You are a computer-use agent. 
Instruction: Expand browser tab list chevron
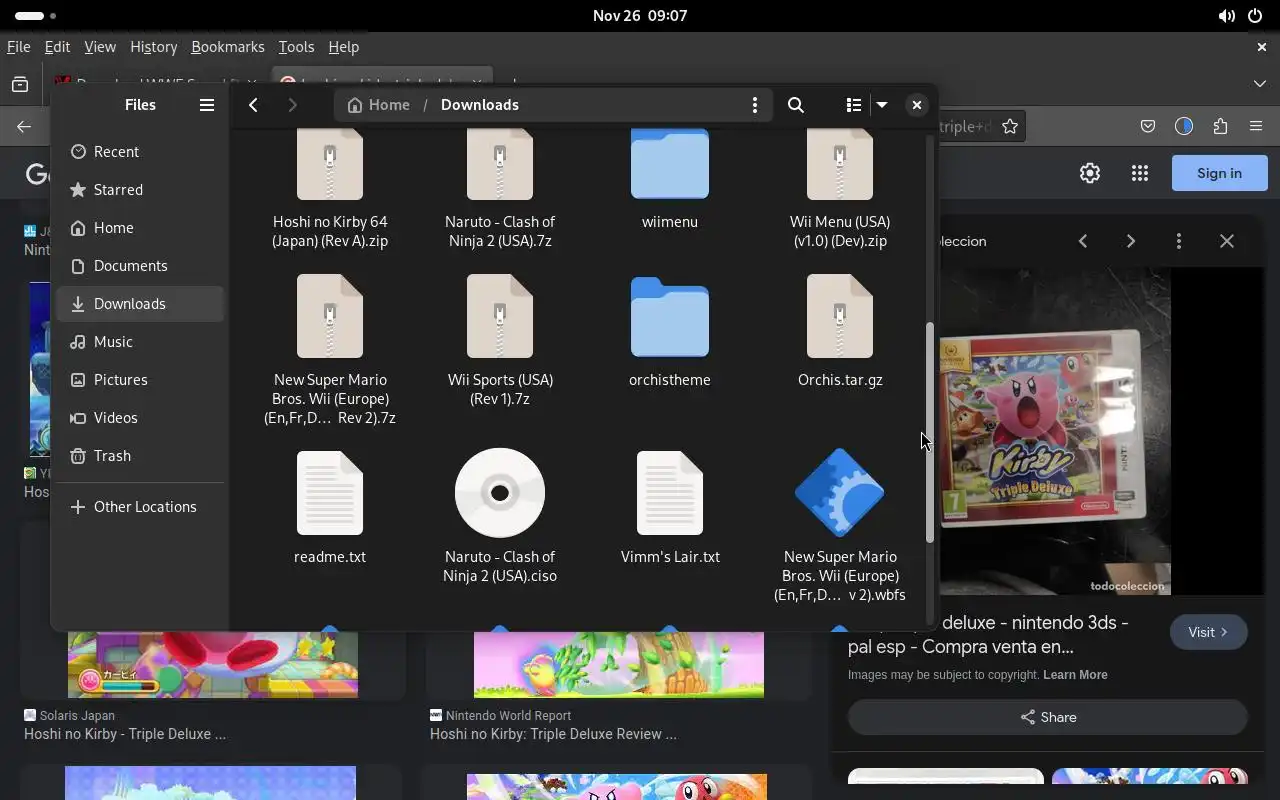click(x=1260, y=84)
